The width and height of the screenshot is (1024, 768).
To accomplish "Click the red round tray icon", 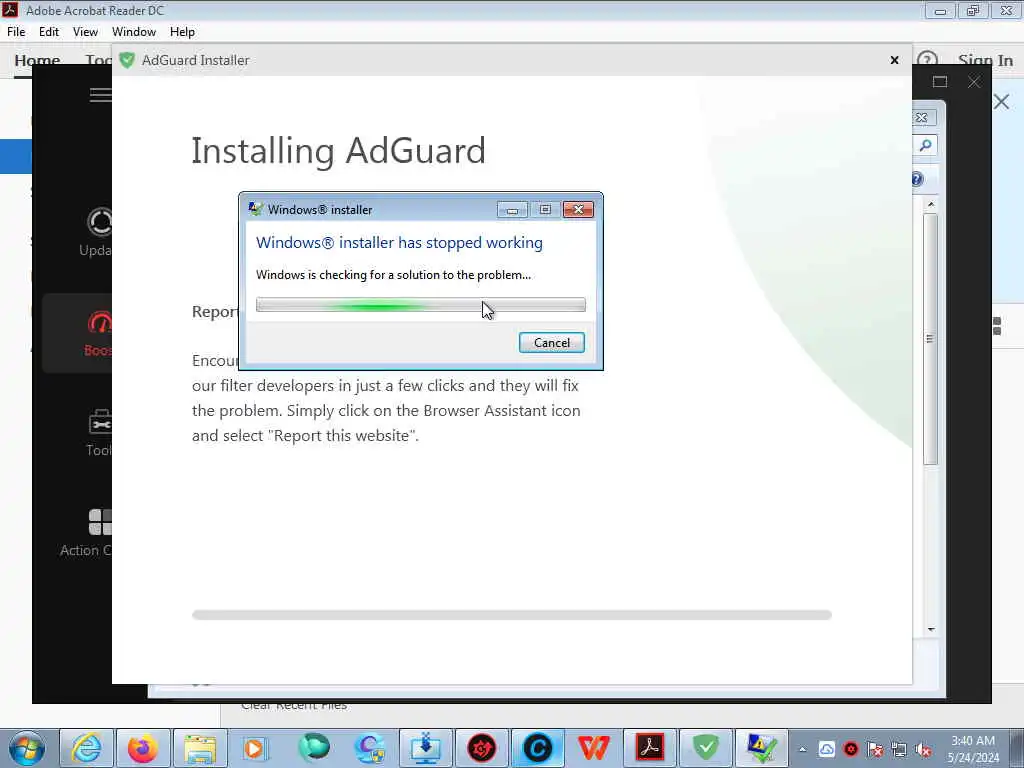I will pyautogui.click(x=850, y=749).
